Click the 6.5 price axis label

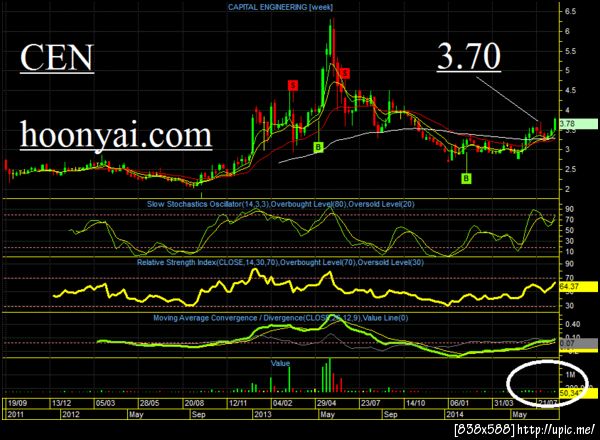pyautogui.click(x=570, y=11)
